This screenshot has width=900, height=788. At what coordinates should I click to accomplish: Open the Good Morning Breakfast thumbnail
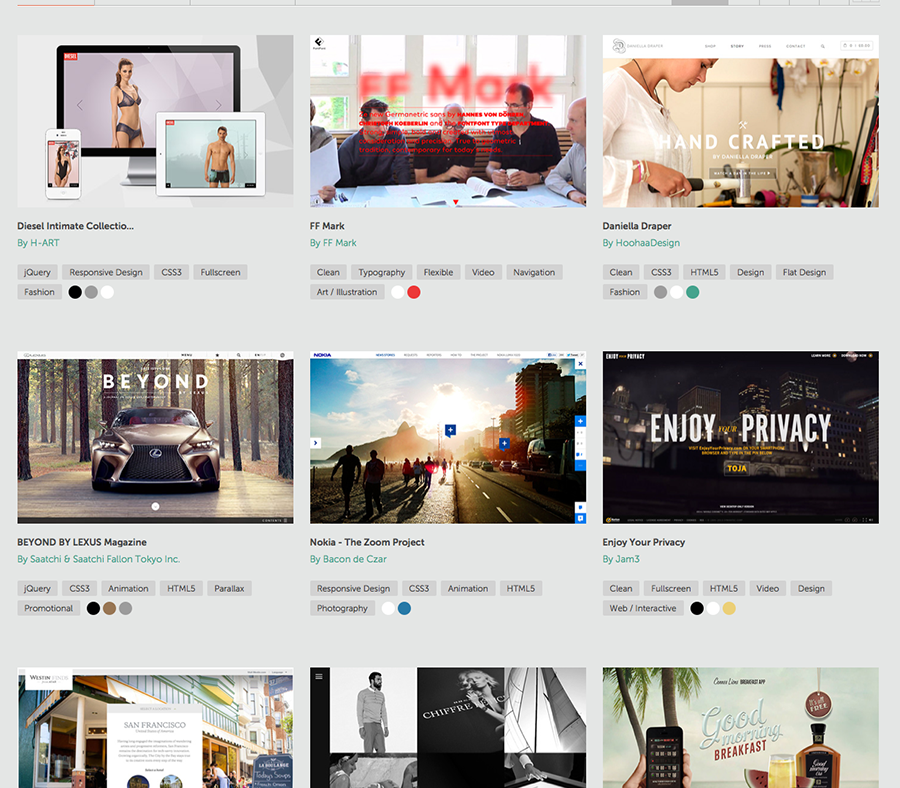coord(740,728)
